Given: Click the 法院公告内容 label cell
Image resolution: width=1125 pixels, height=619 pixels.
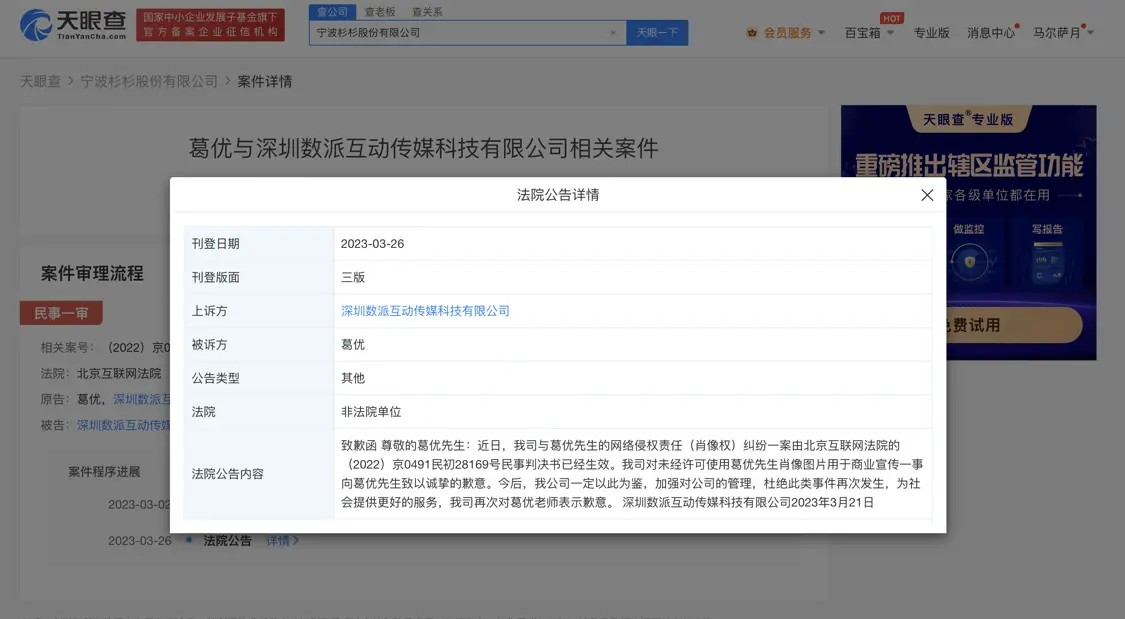Looking at the screenshot, I should (259, 474).
